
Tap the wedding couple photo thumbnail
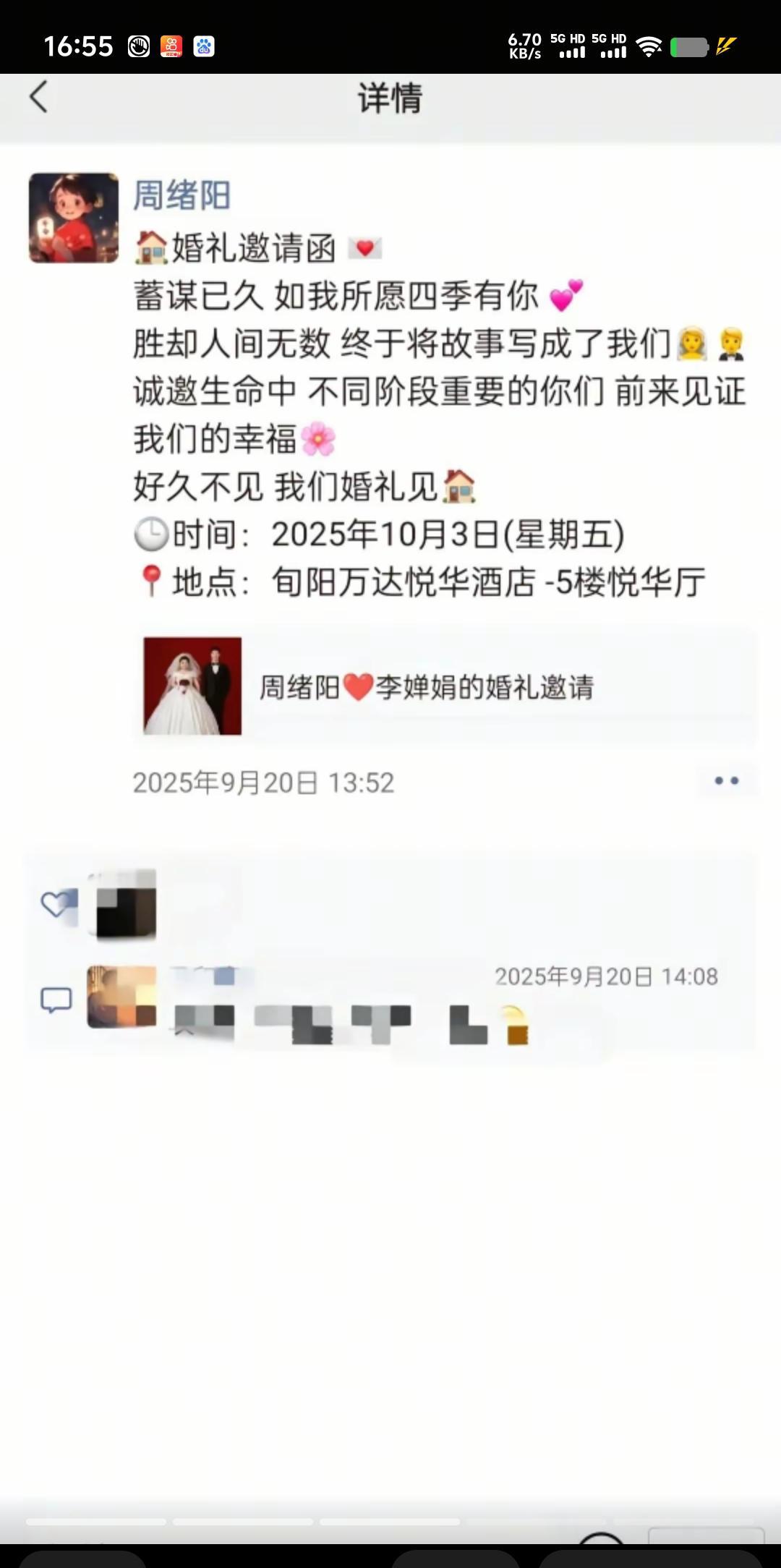[192, 686]
